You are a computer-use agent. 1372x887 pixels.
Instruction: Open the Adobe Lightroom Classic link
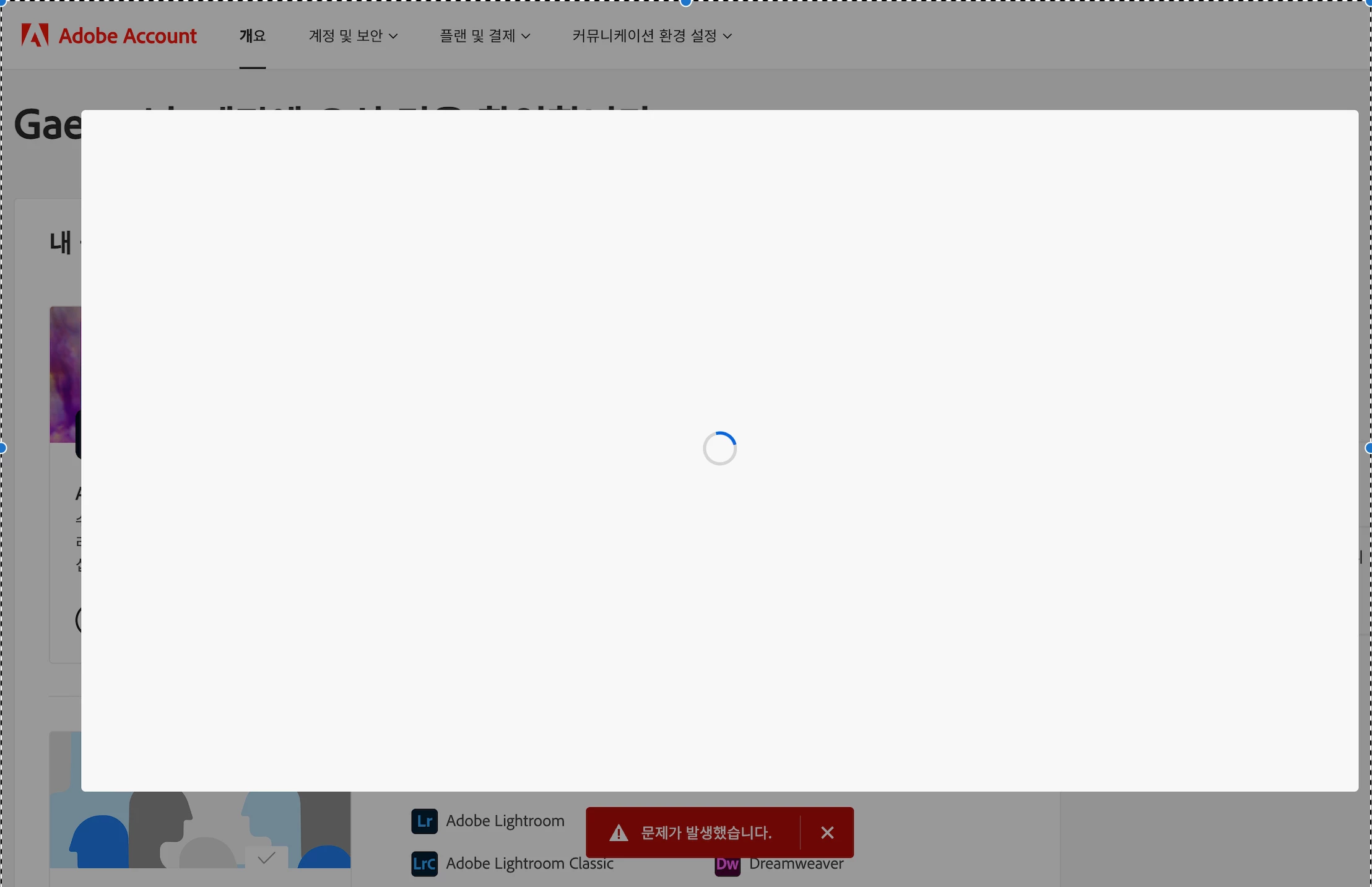click(529, 864)
